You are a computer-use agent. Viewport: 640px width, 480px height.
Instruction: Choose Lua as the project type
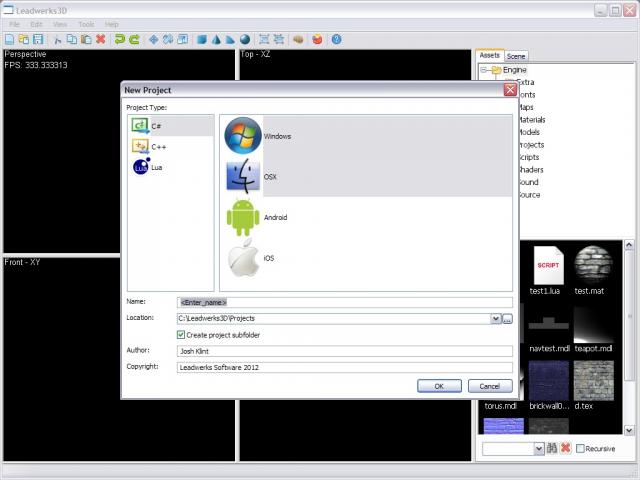pos(142,167)
